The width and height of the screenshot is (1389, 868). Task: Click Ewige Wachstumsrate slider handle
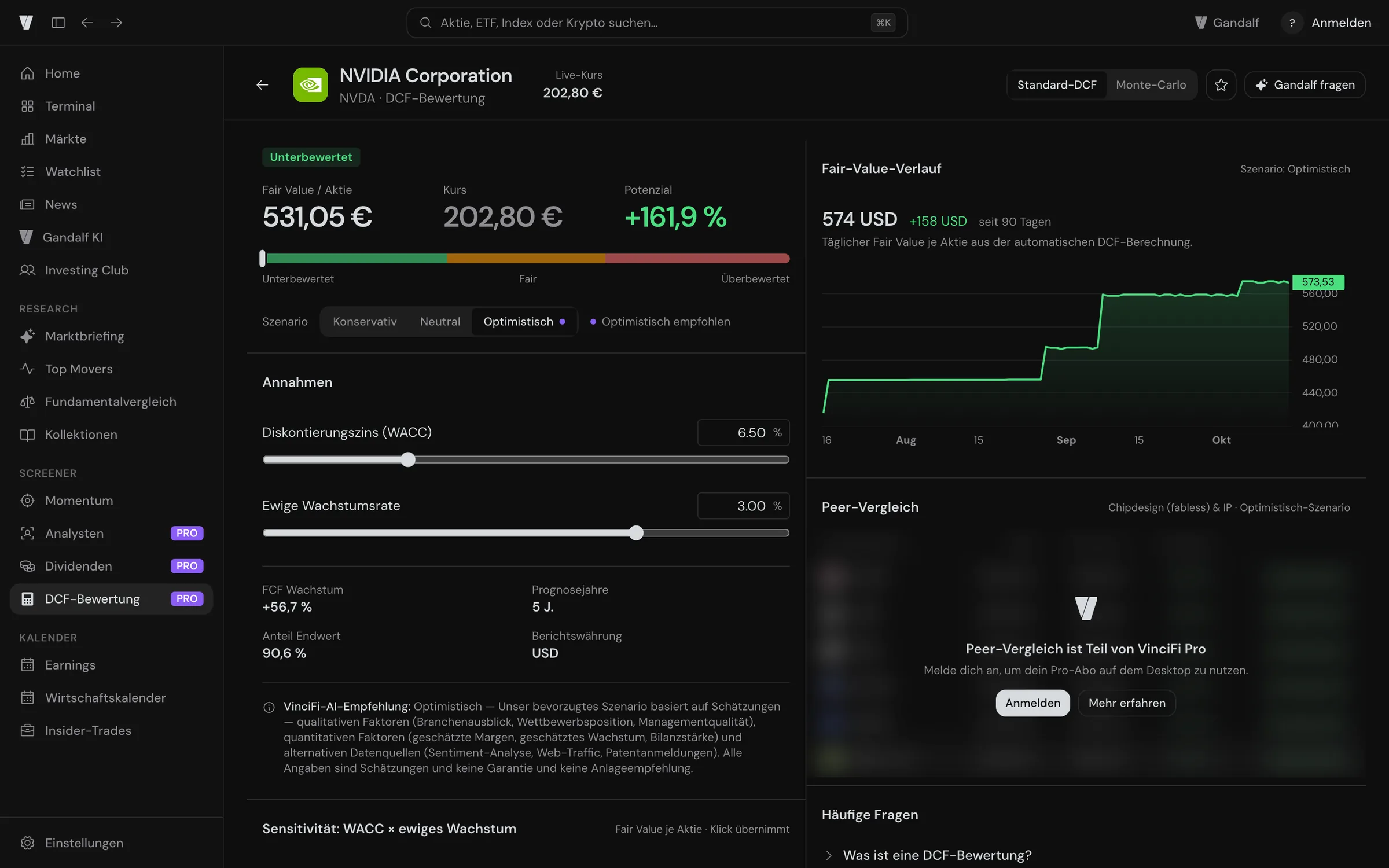coord(636,534)
